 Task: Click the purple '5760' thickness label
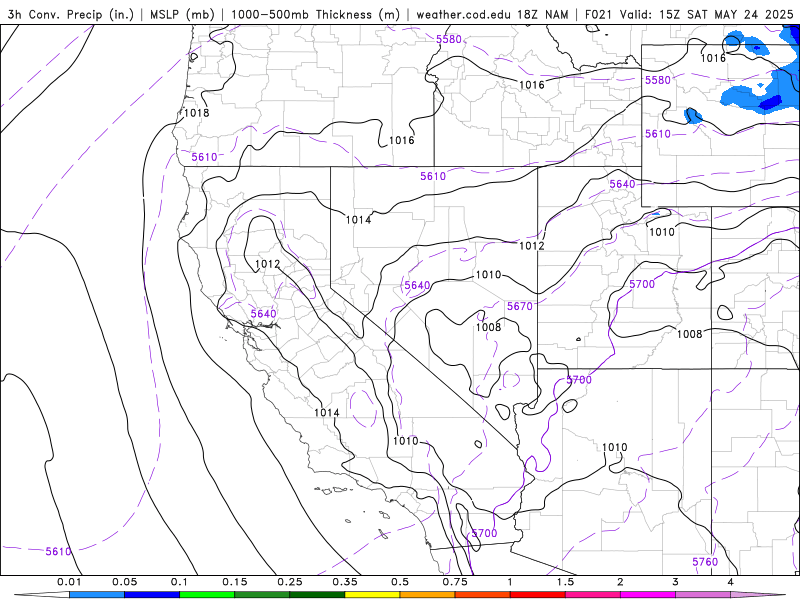click(705, 562)
